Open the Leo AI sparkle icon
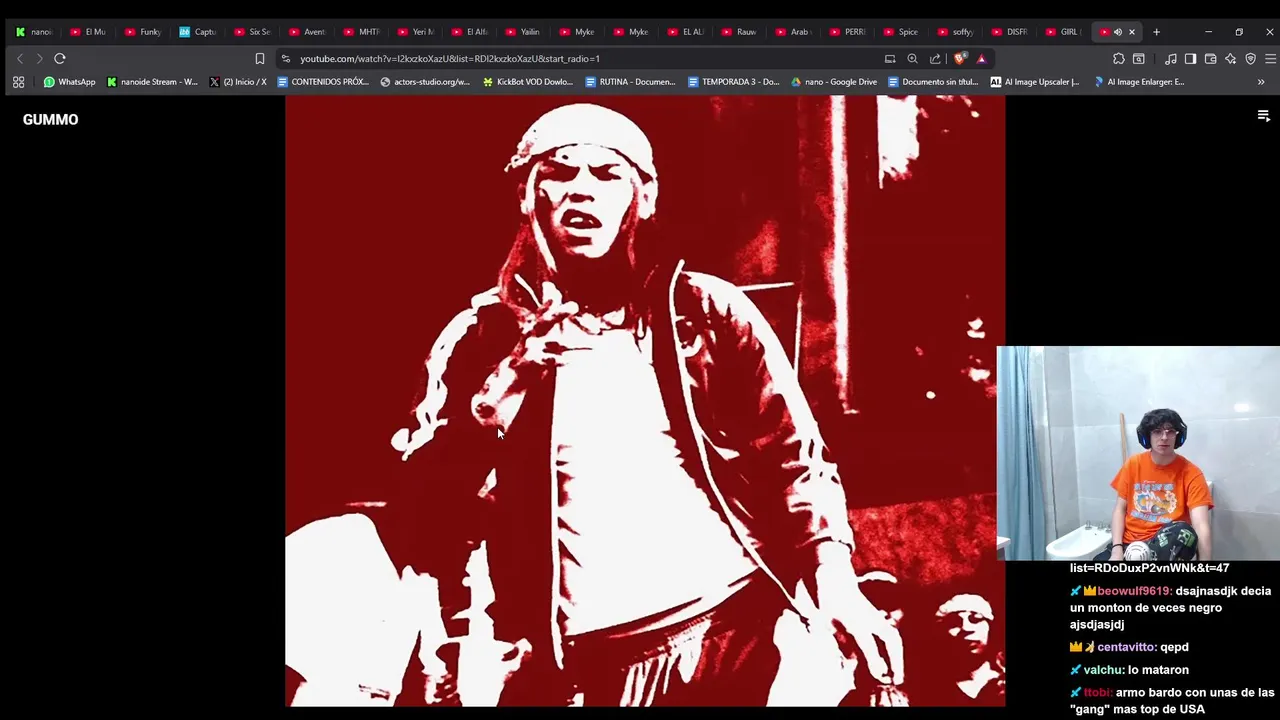1280x720 pixels. (1230, 58)
